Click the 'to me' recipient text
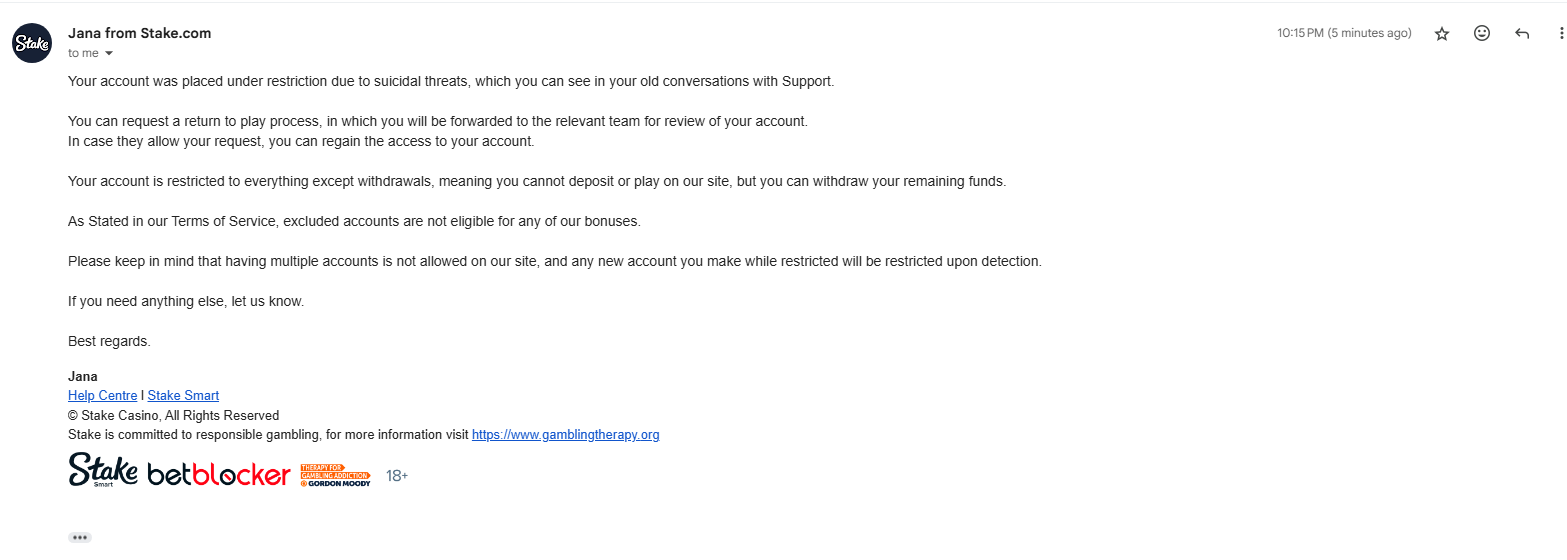 pos(83,53)
